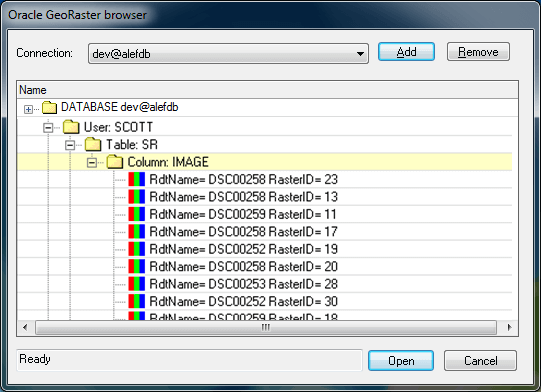Select text 'RdtName= DSC00252 RasterID= 30'

click(244, 301)
